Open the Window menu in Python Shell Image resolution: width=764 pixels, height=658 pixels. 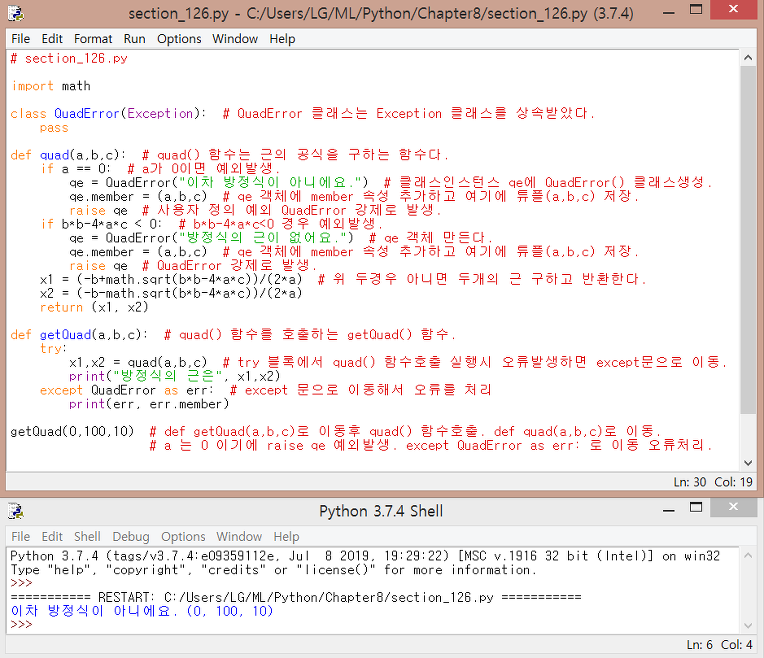(239, 537)
